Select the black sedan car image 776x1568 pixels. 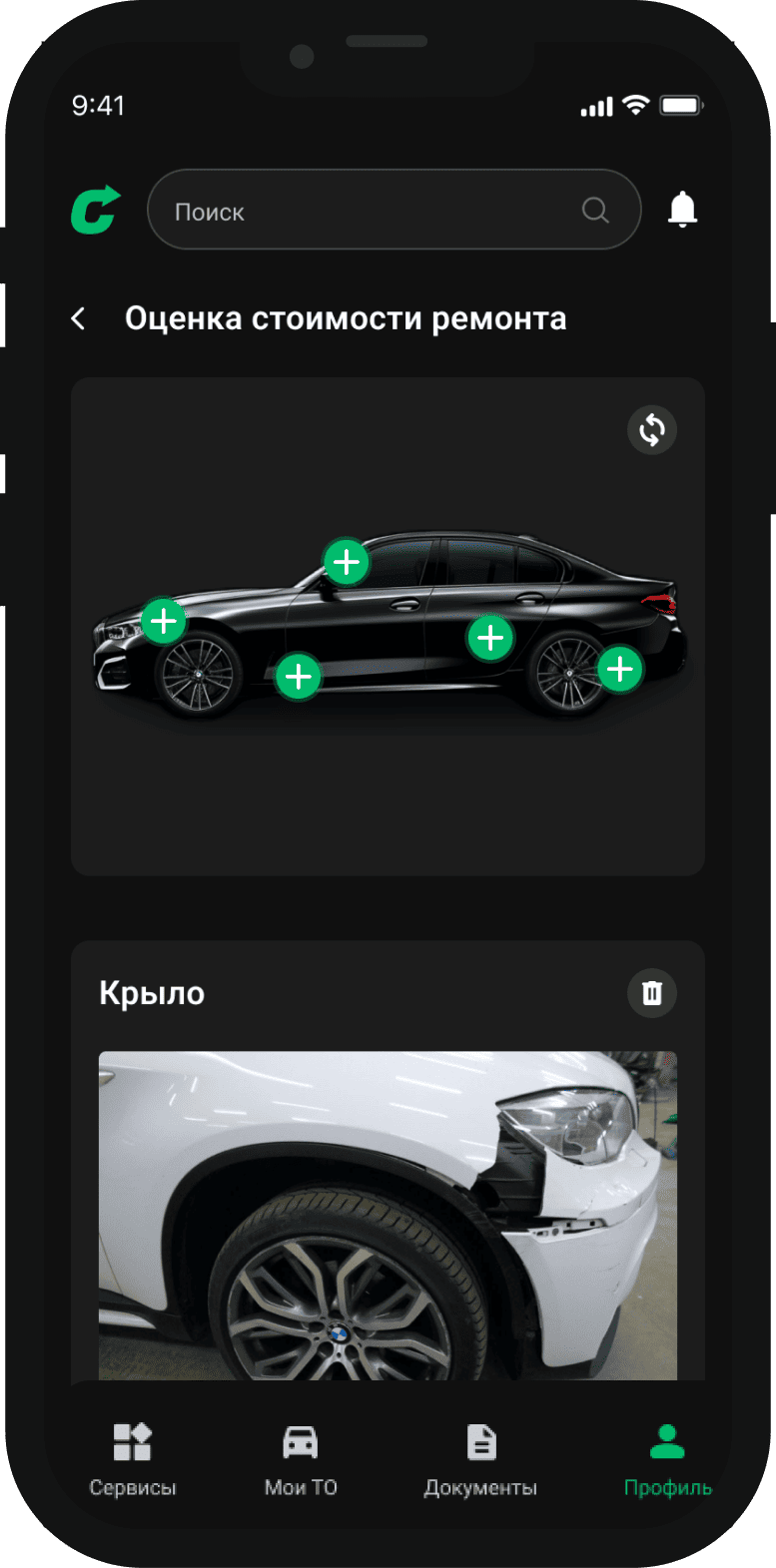coord(389,624)
